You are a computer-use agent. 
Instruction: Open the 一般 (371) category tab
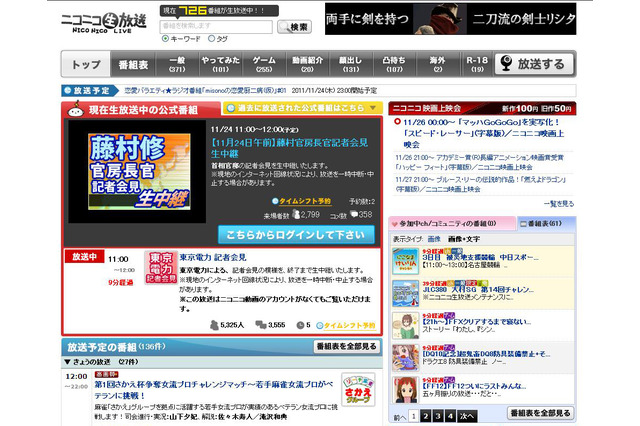(x=177, y=64)
